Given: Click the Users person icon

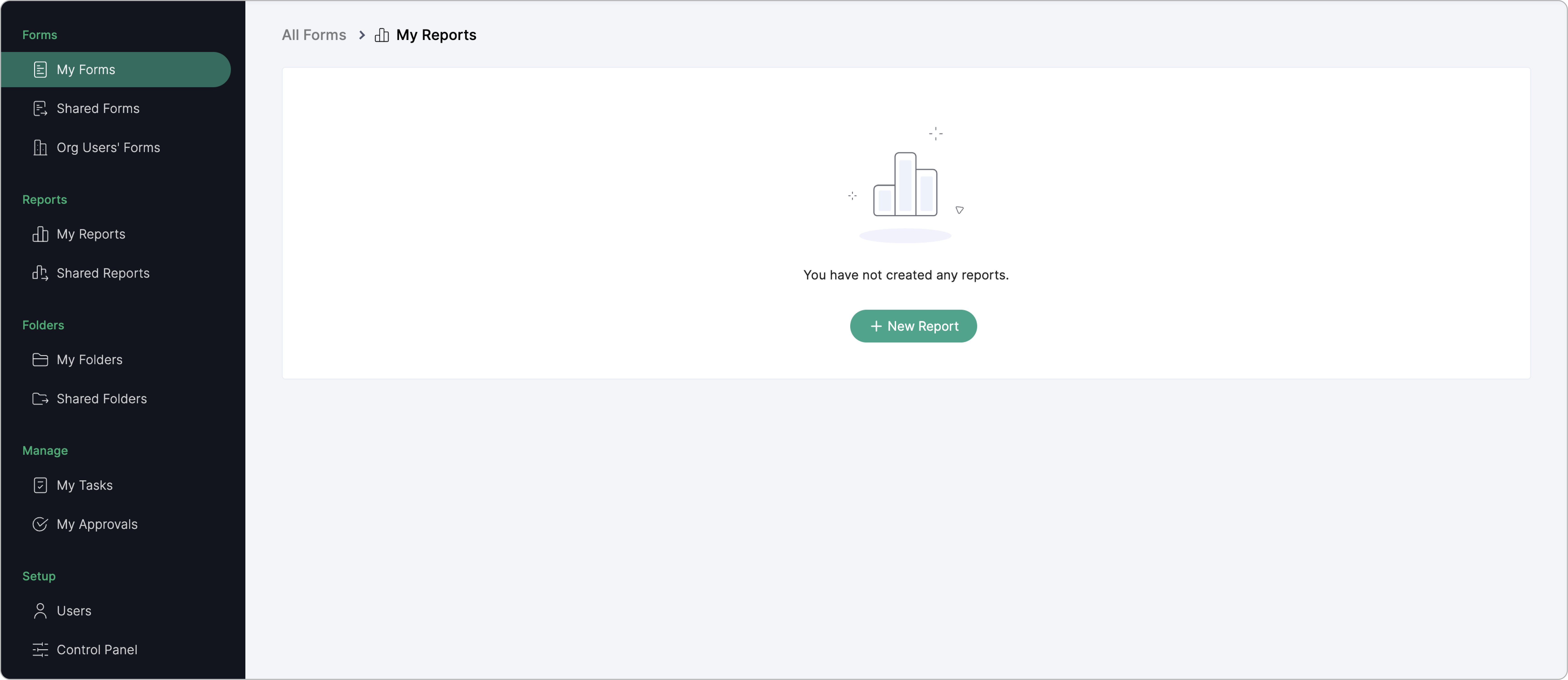Looking at the screenshot, I should [x=40, y=611].
